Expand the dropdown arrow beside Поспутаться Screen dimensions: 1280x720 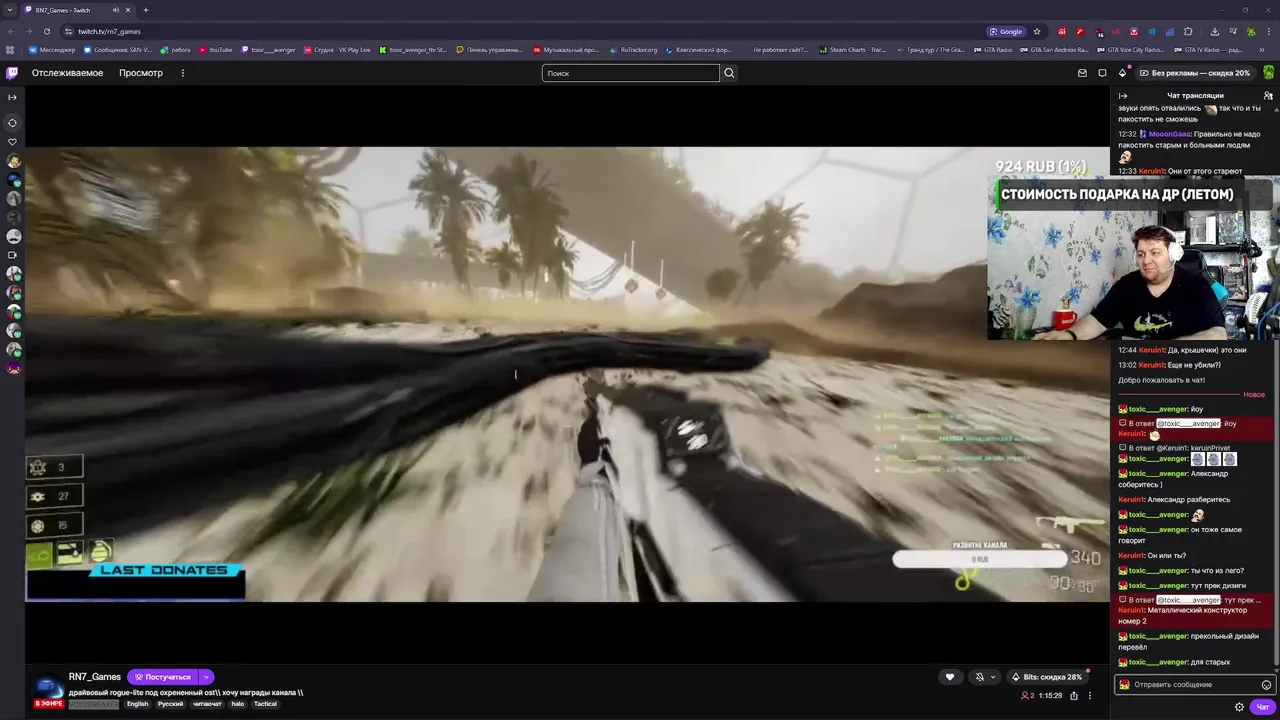coord(206,677)
